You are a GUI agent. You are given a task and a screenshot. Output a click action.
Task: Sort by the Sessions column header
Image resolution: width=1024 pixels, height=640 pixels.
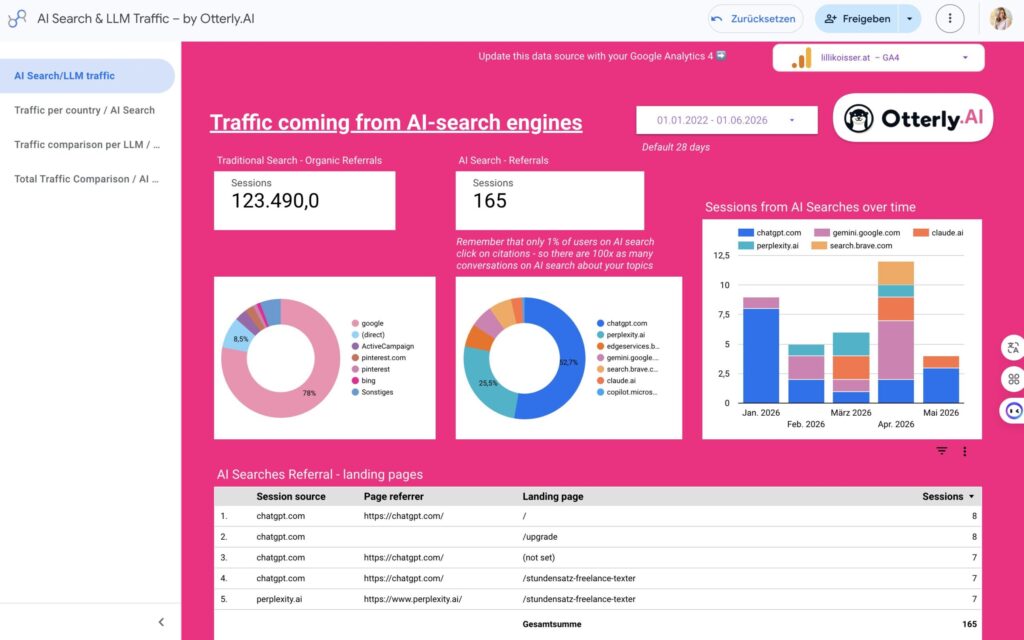click(948, 496)
